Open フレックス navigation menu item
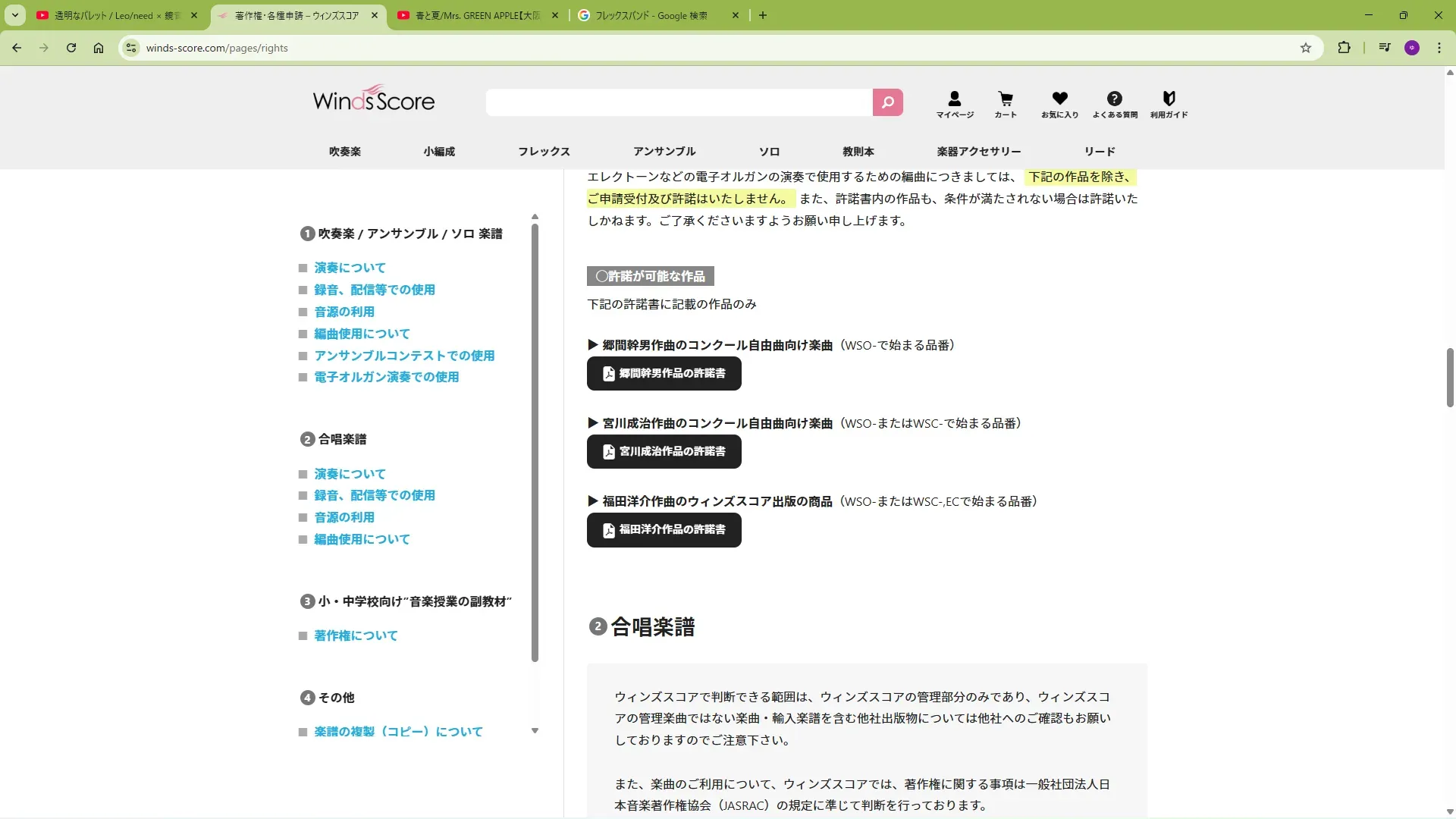The height and width of the screenshot is (819, 1456). click(x=544, y=152)
